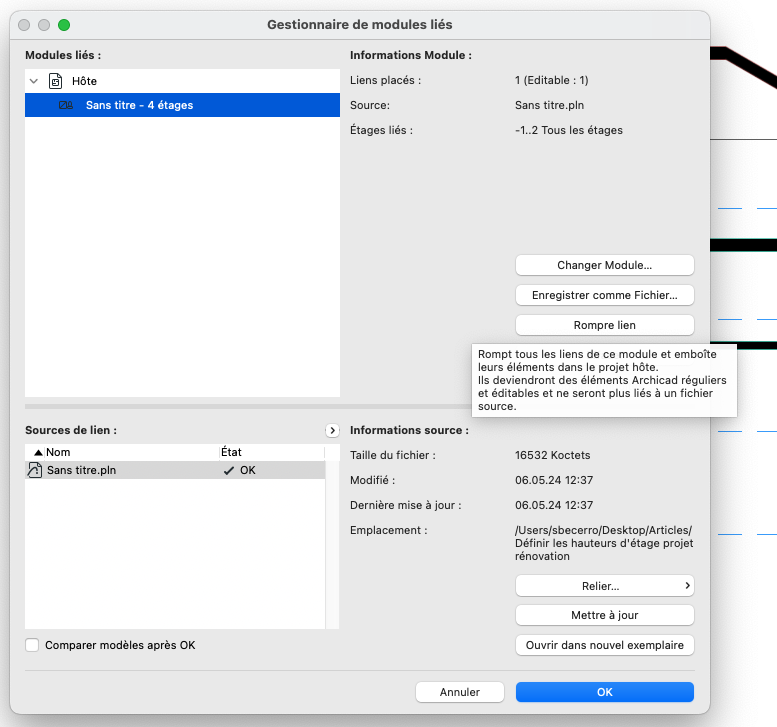Click the Dernière mise à jour date value
Screen dimensions: 777x727
click(554, 505)
